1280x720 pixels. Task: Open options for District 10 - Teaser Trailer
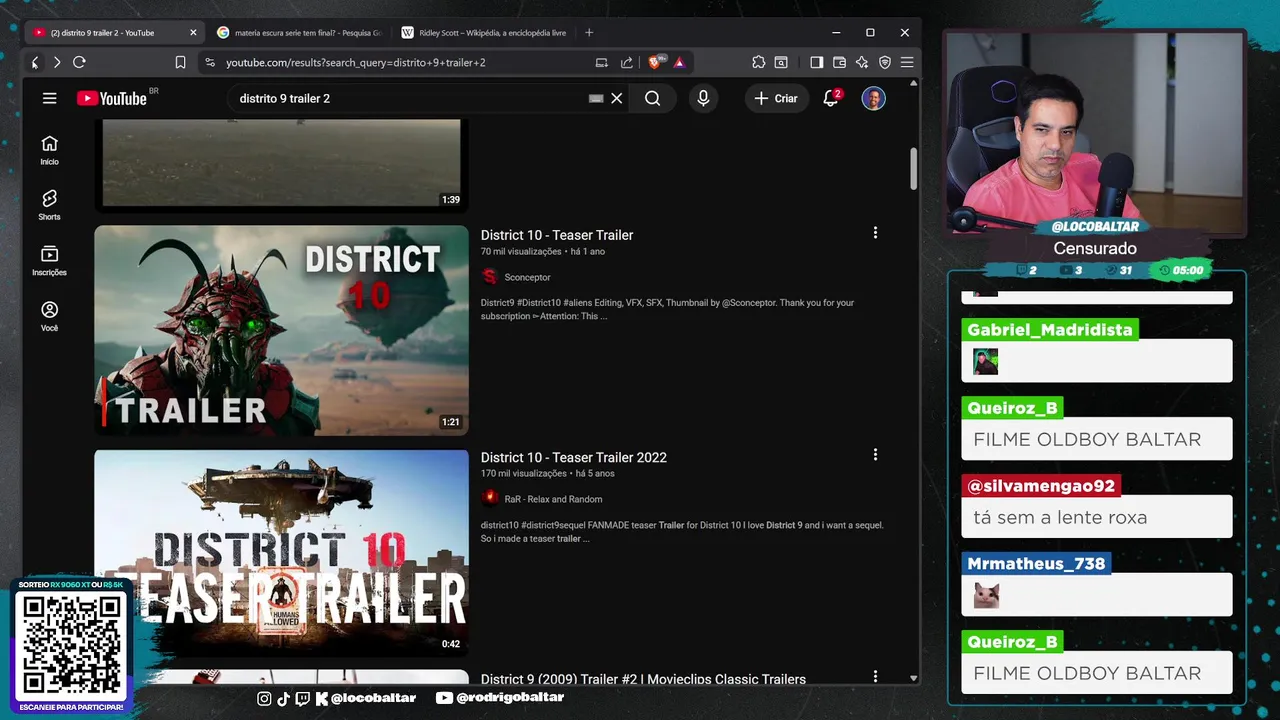pyautogui.click(x=875, y=233)
